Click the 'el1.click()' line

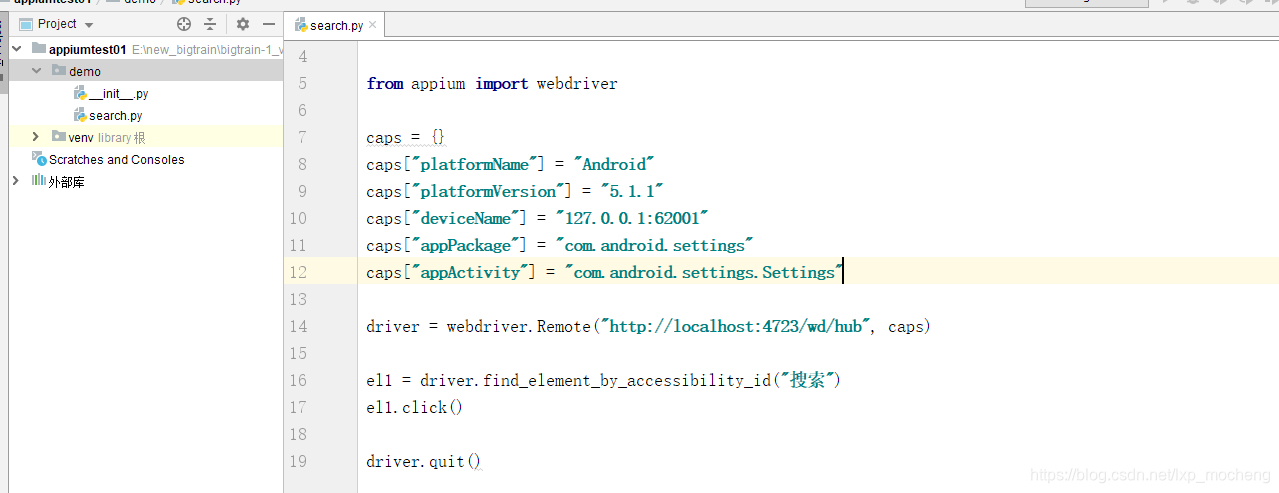pos(415,407)
